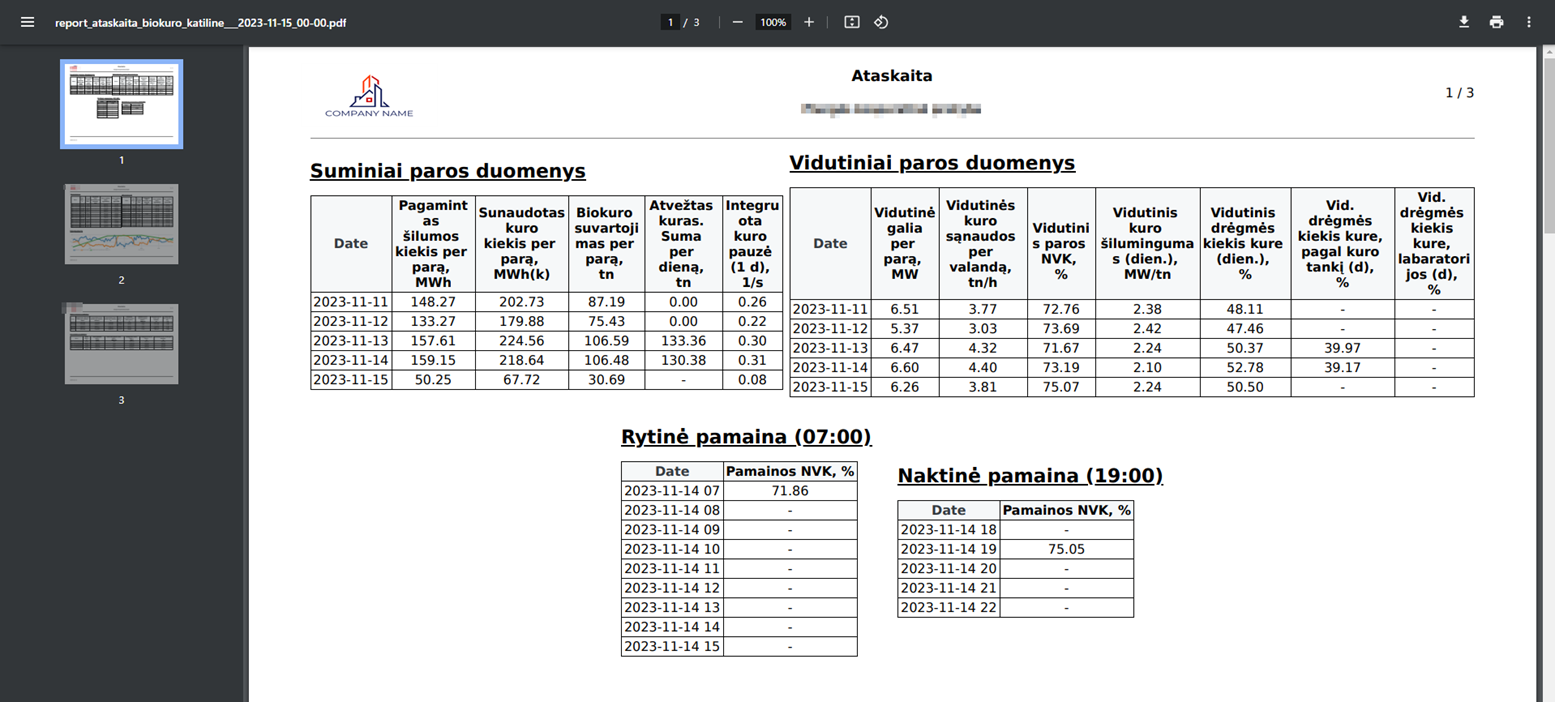The width and height of the screenshot is (1555, 702).
Task: Click the zoom in plus icon
Action: (809, 22)
